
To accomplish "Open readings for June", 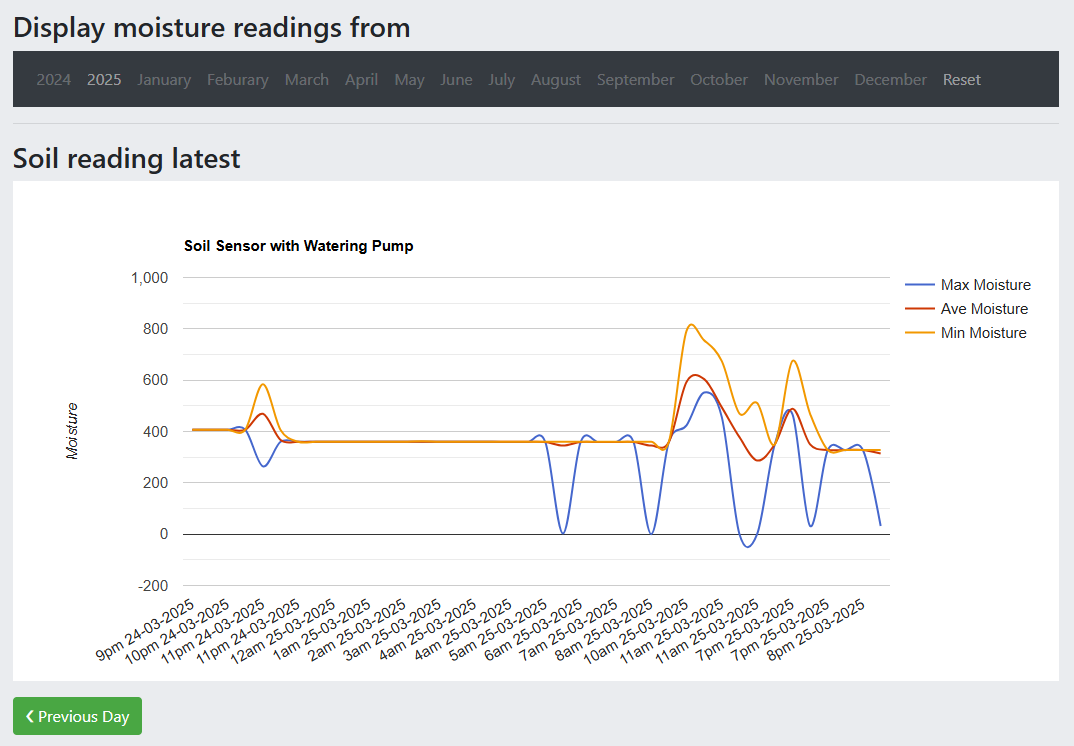I will (456, 79).
